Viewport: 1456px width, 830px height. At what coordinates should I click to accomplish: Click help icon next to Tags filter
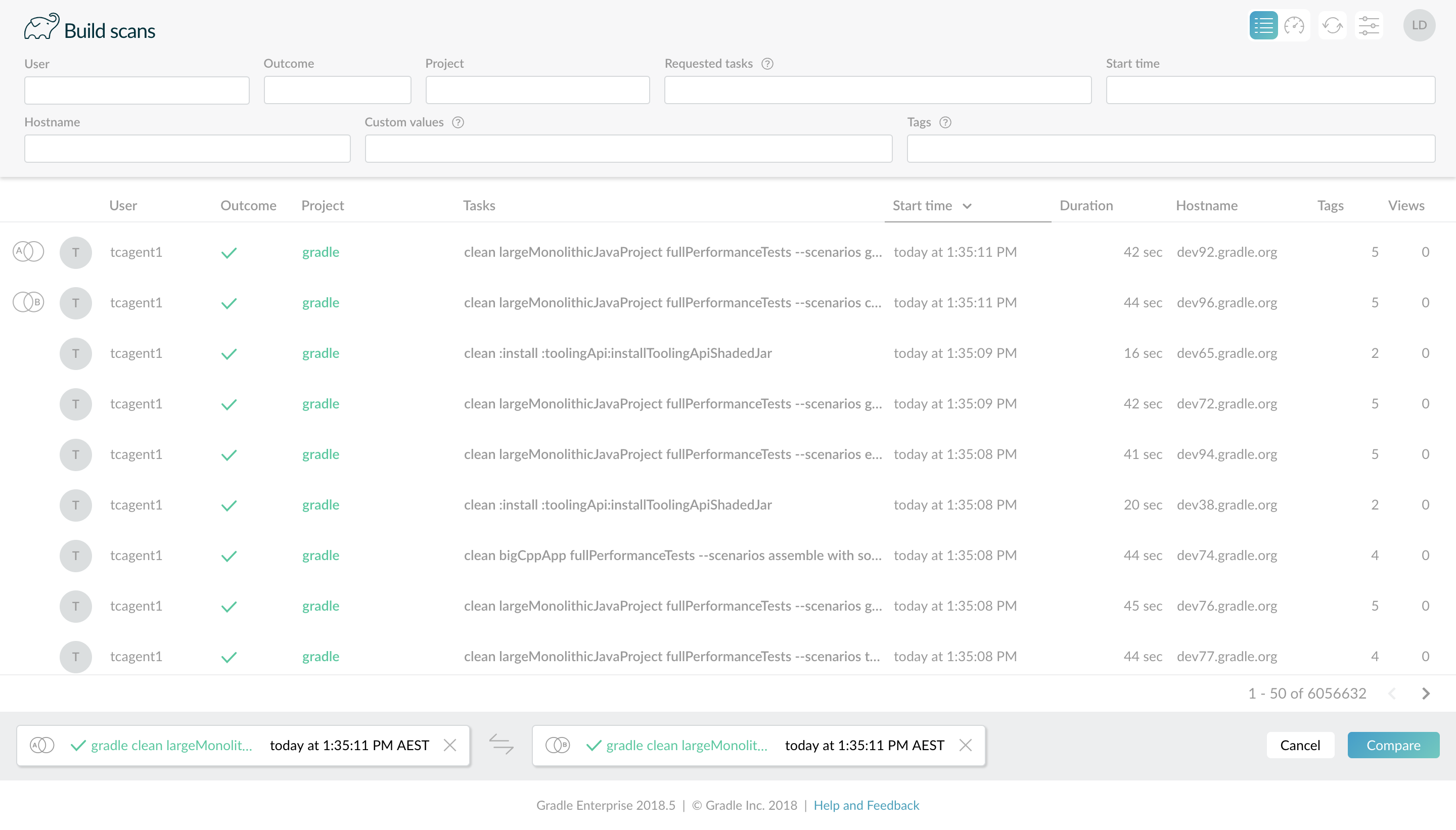945,122
